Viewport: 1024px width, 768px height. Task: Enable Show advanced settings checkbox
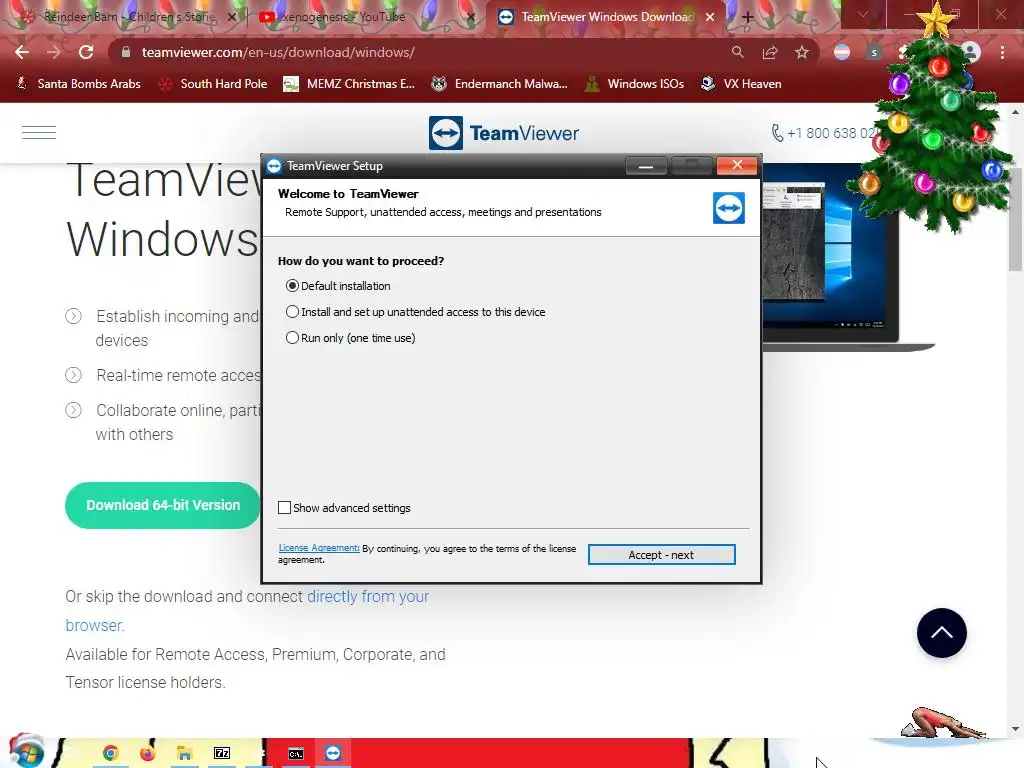[x=284, y=507]
